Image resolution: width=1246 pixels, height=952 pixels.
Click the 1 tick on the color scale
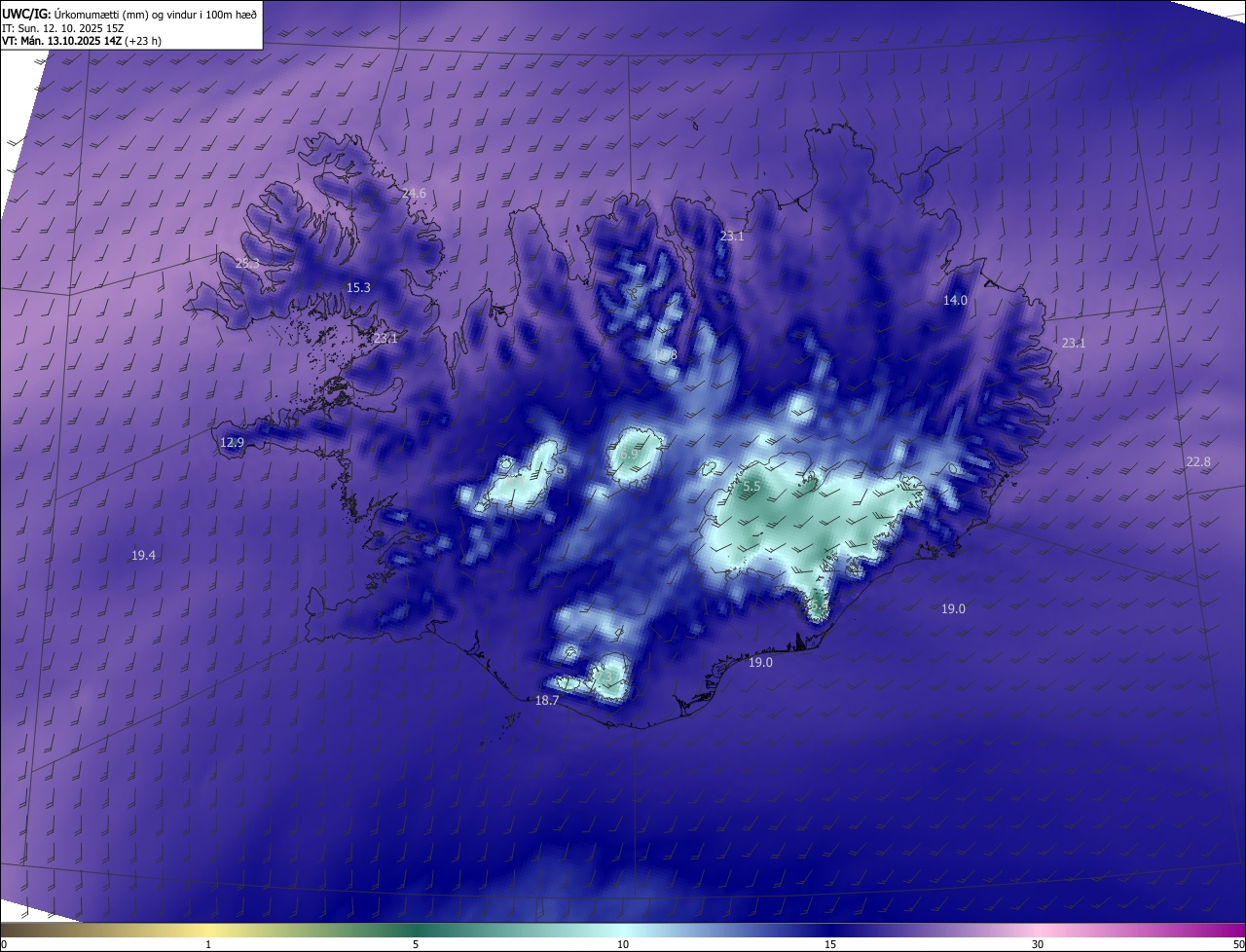click(x=208, y=944)
